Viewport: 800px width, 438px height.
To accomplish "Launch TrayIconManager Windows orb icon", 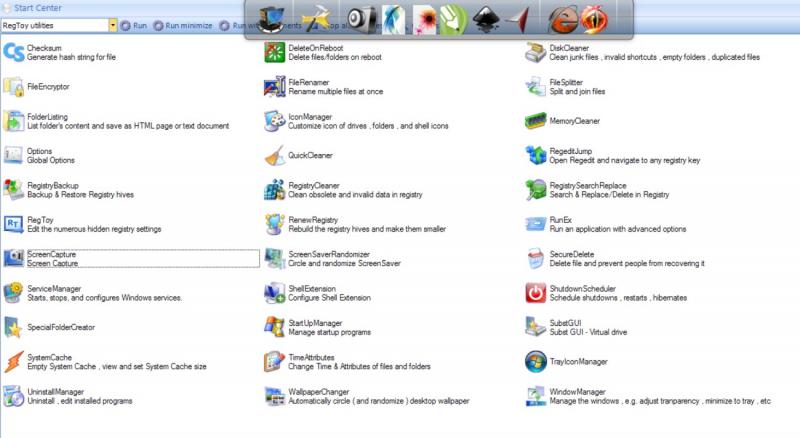I will pos(536,361).
